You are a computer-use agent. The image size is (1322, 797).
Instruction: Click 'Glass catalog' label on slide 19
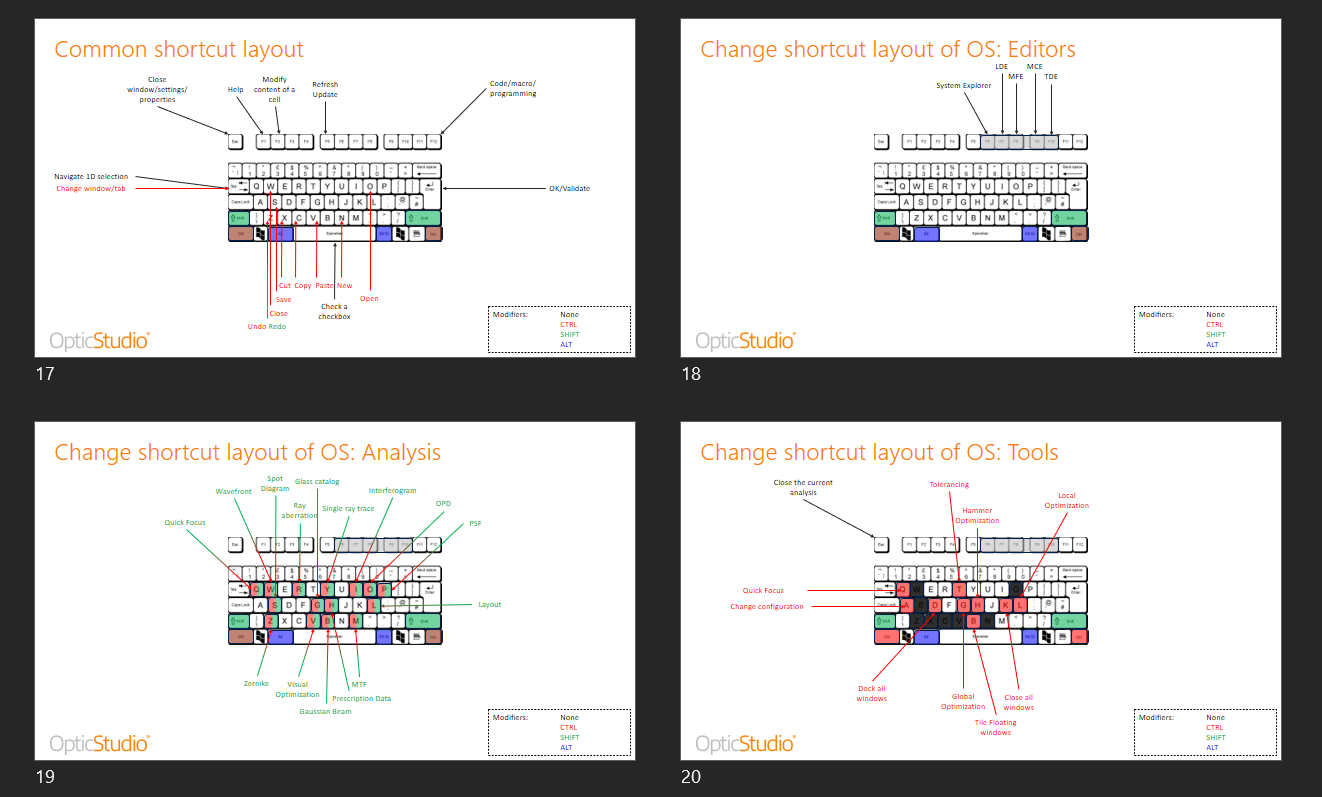coord(317,482)
